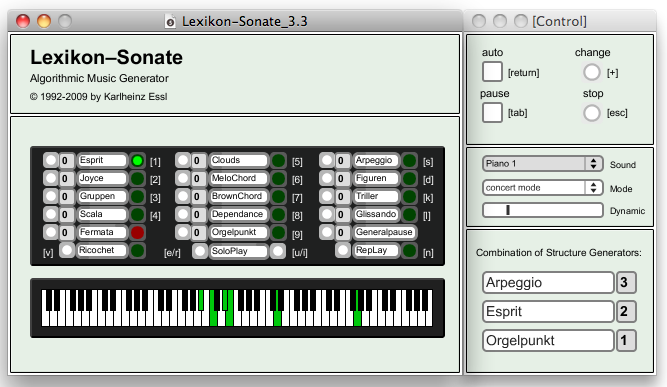The width and height of the screenshot is (667, 387).
Task: Adjust the Dynamic slider
Action: click(x=543, y=210)
